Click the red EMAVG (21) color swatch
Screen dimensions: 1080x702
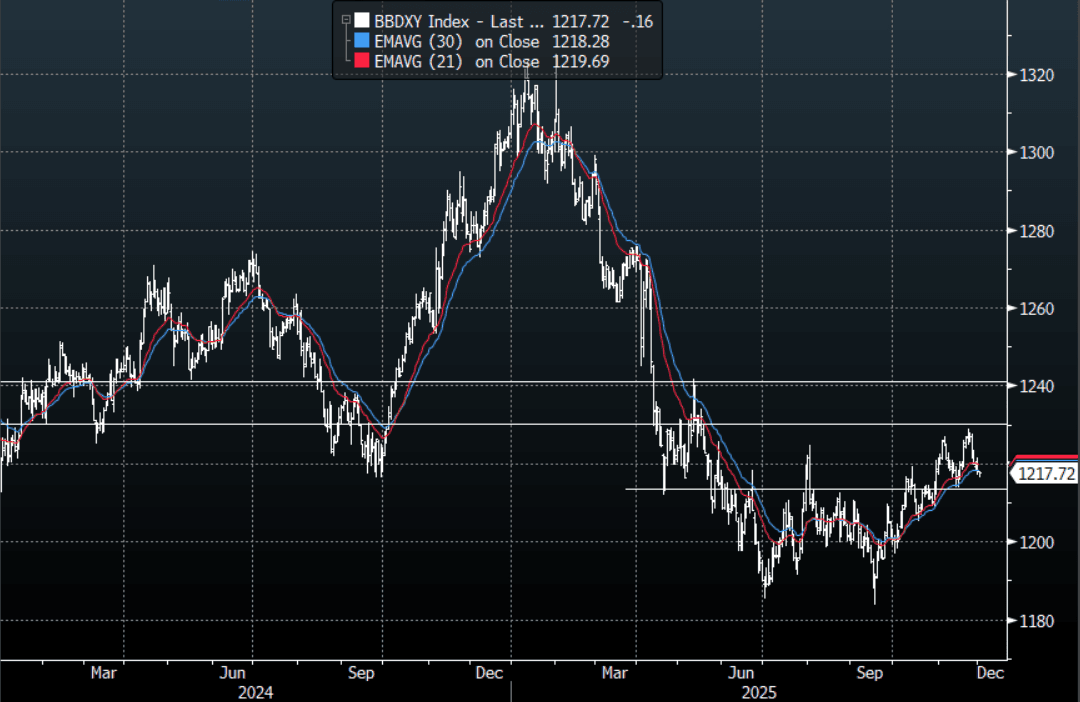[x=361, y=62]
